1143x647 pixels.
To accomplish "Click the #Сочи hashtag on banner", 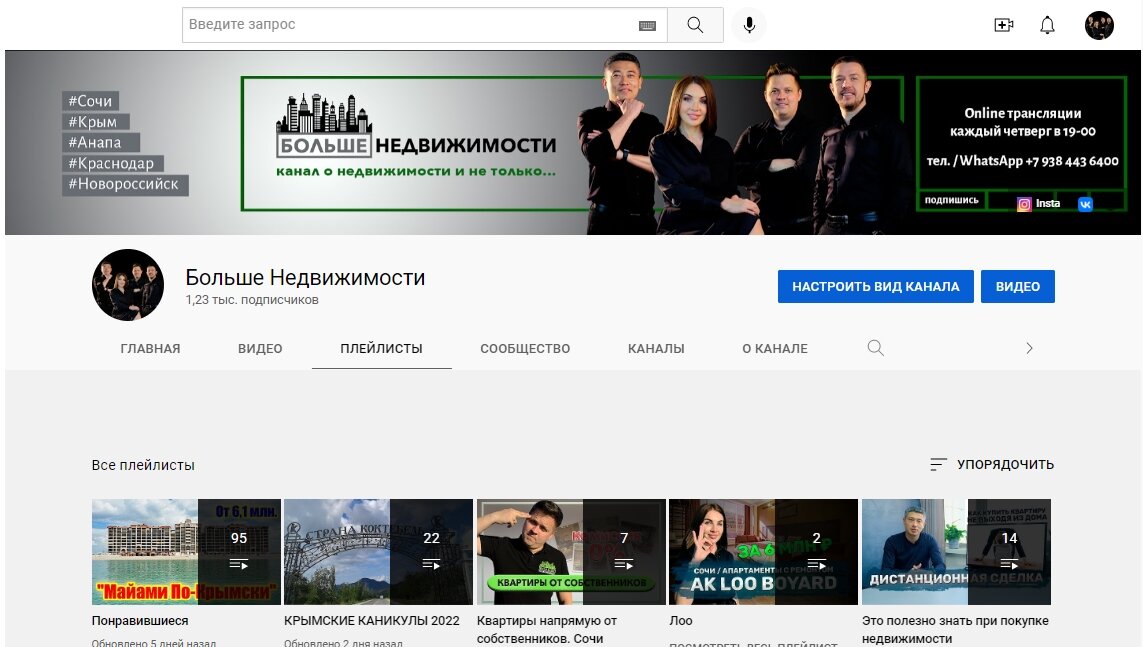I will pyautogui.click(x=90, y=101).
